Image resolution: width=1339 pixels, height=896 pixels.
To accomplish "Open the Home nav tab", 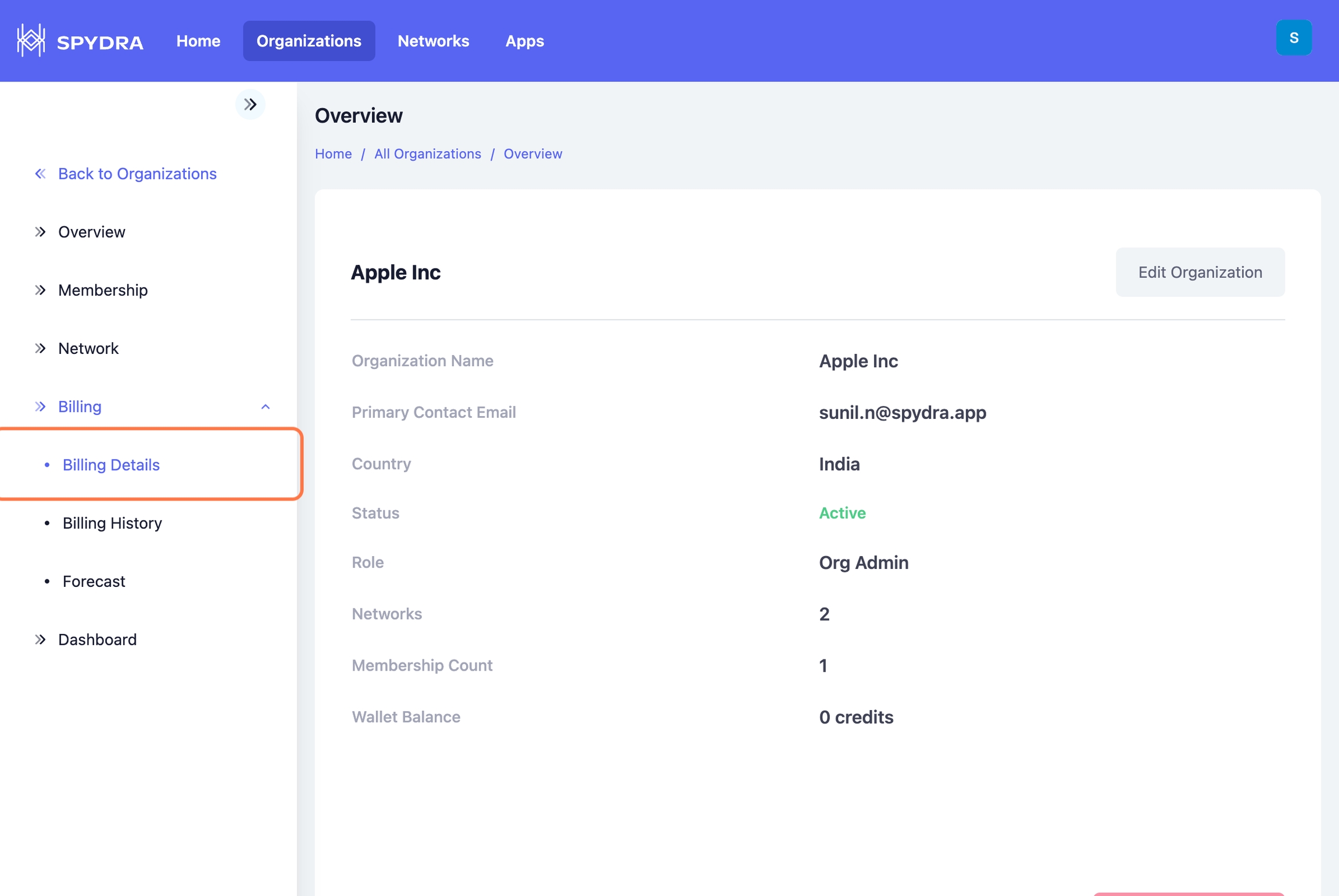I will tap(198, 41).
